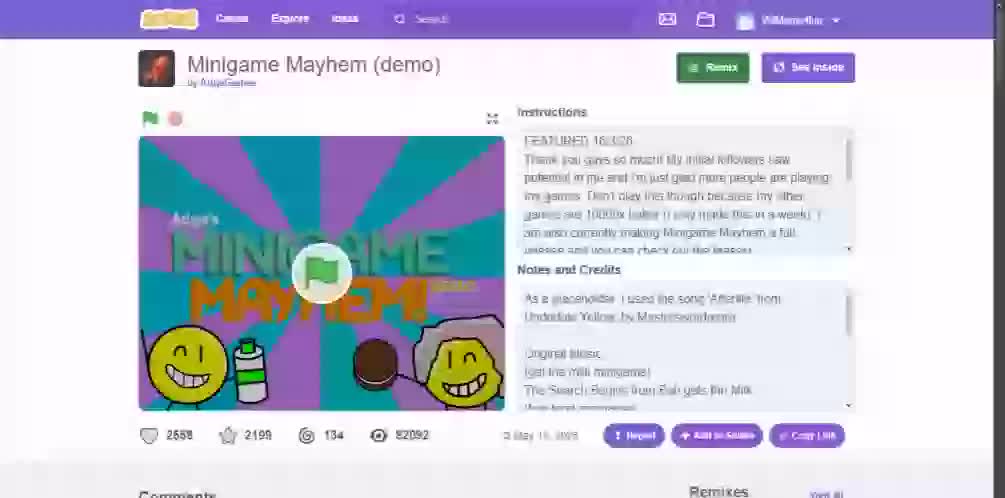This screenshot has width=1005, height=498.
Task: Click the project title Minigame Mayhem (demo)
Action: point(313,65)
